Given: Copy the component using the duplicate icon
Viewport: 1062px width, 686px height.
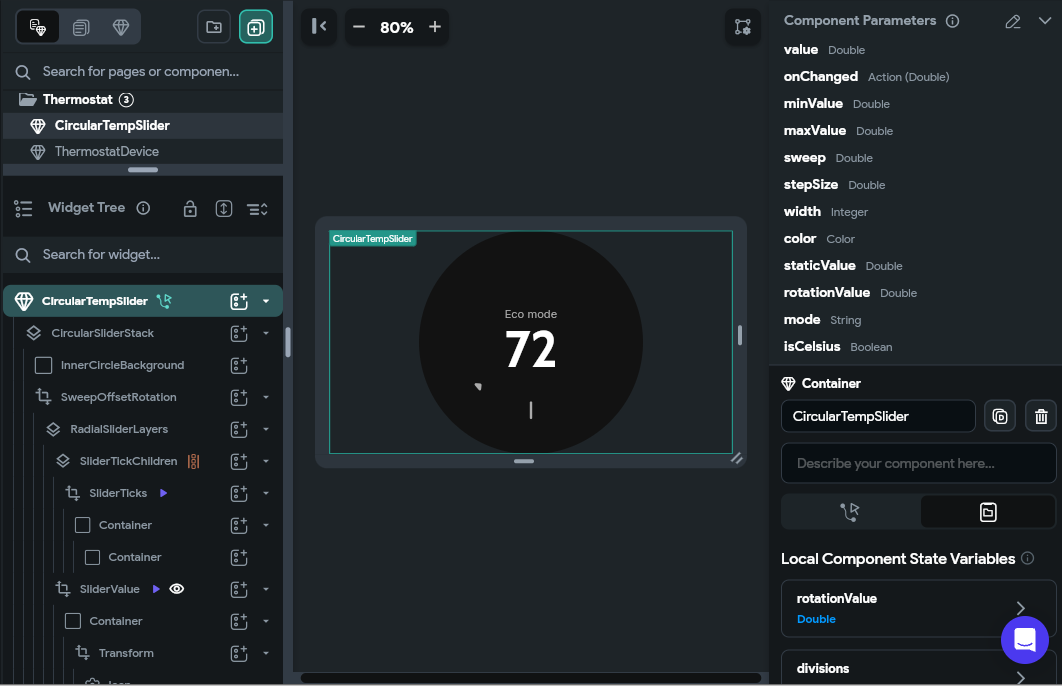Looking at the screenshot, I should (x=1000, y=416).
